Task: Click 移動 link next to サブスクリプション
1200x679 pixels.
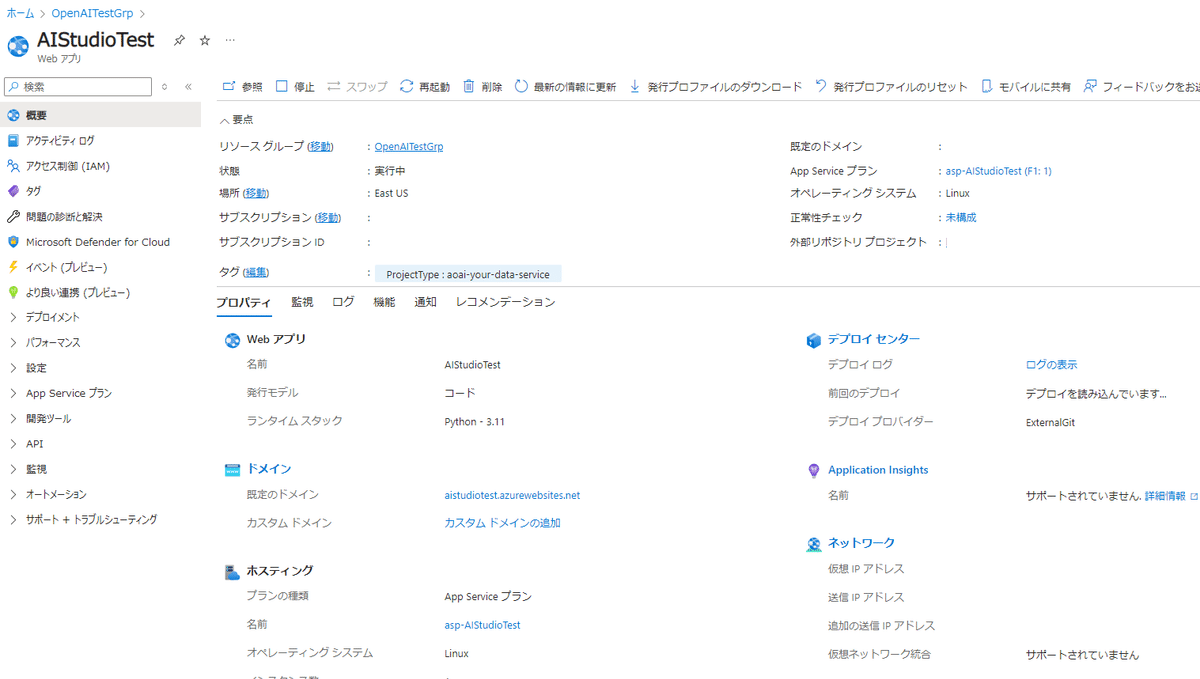Action: pos(328,217)
